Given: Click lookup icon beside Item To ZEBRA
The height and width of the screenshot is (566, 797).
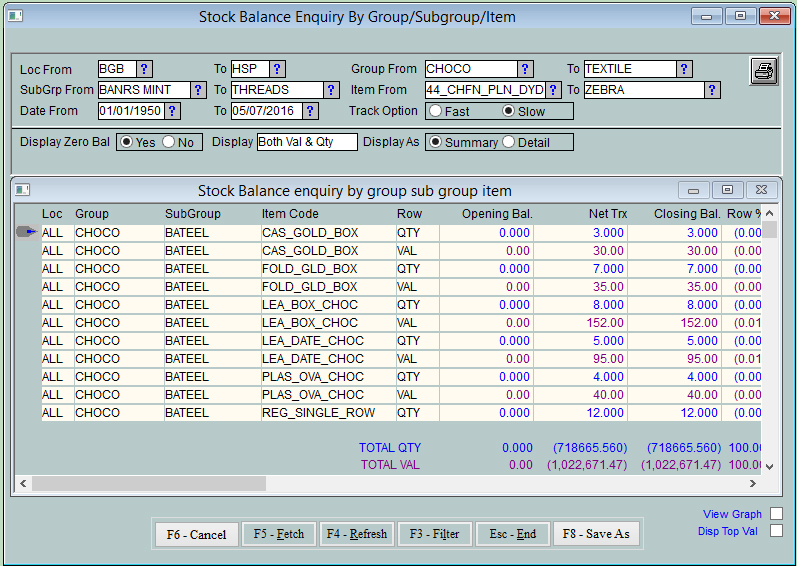Looking at the screenshot, I should tap(711, 90).
